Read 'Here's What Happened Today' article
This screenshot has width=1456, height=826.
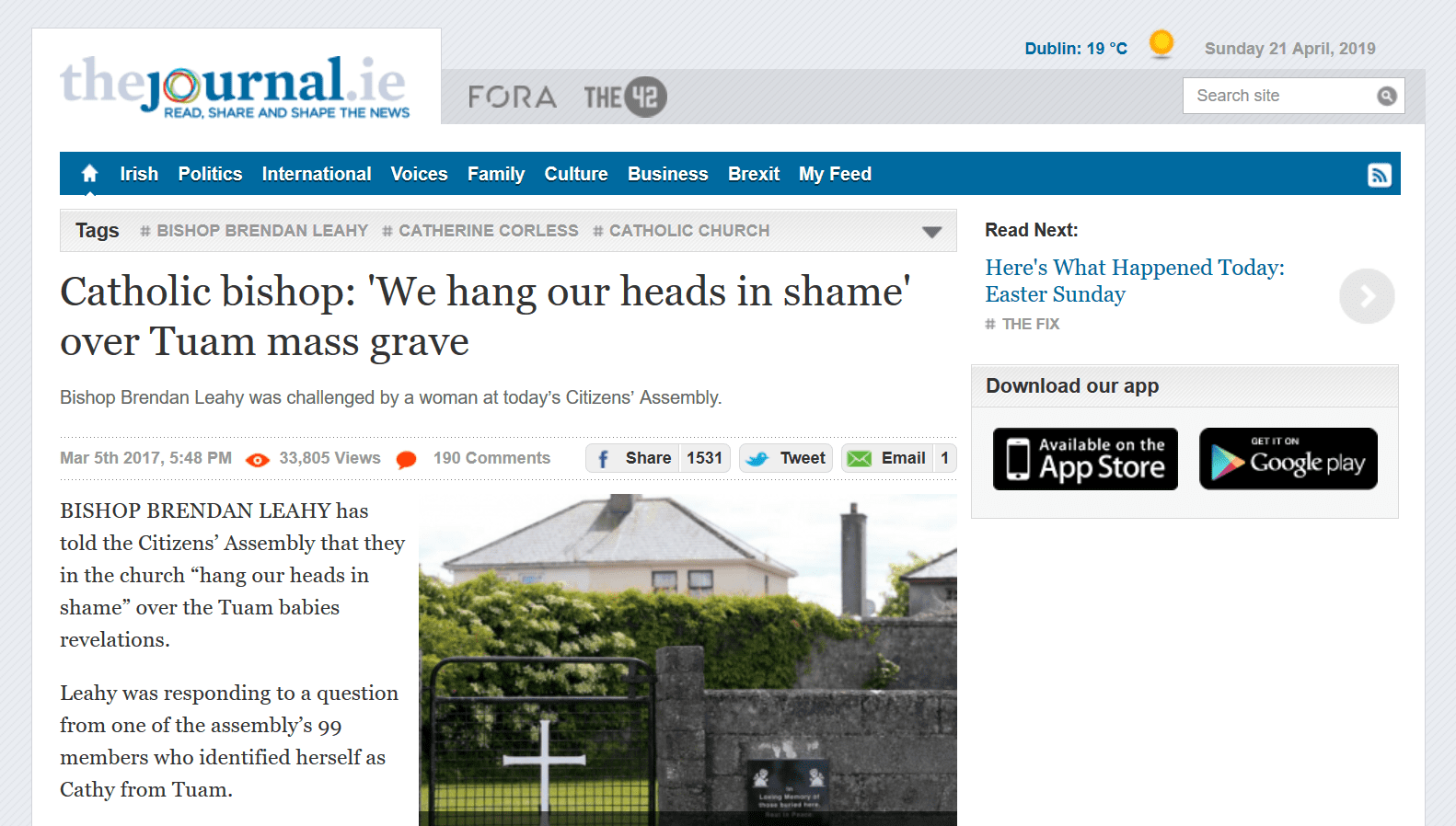click(x=1135, y=281)
